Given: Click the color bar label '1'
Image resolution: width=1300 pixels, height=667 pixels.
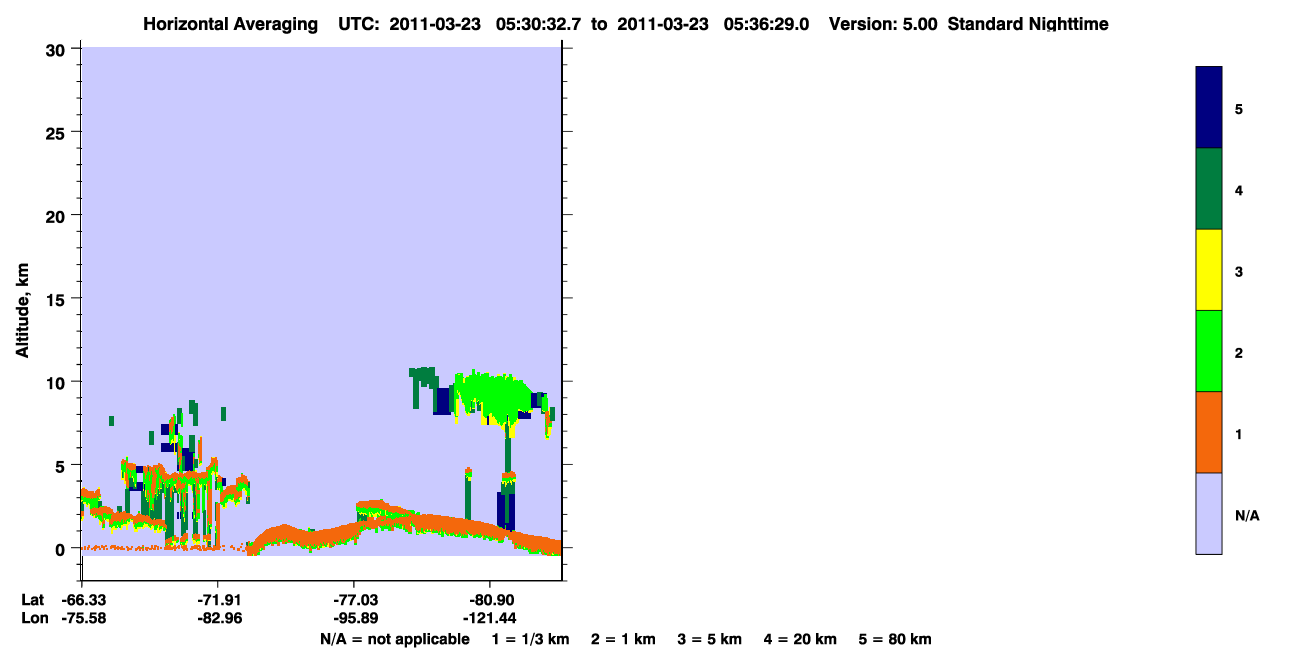Looking at the screenshot, I should (x=1239, y=434).
